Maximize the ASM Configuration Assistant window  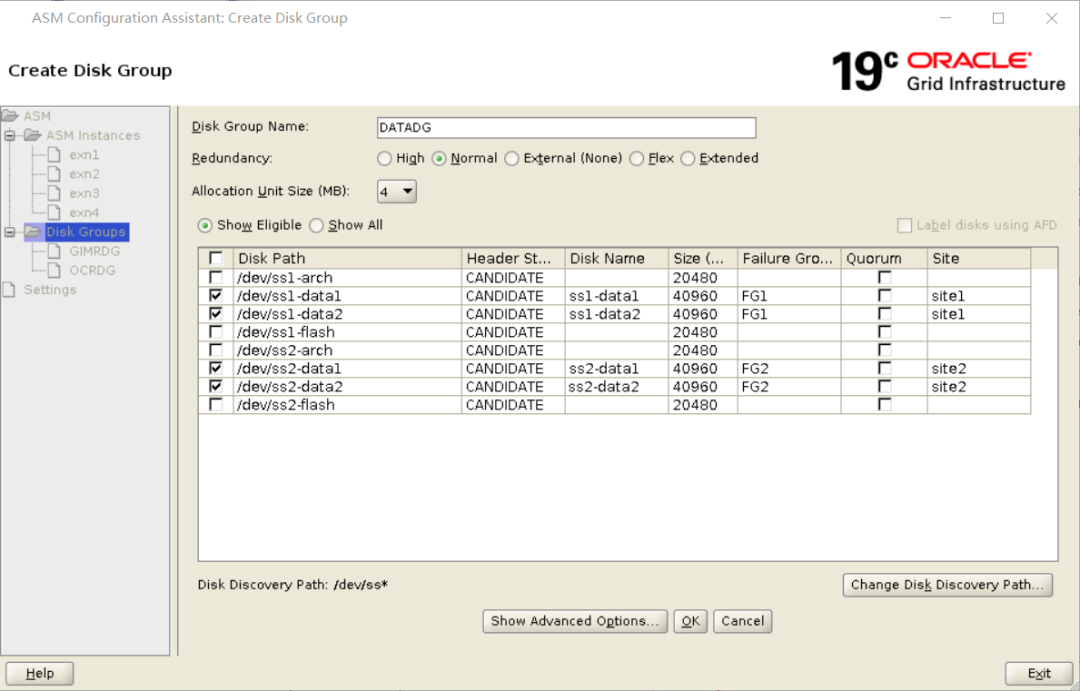(998, 19)
